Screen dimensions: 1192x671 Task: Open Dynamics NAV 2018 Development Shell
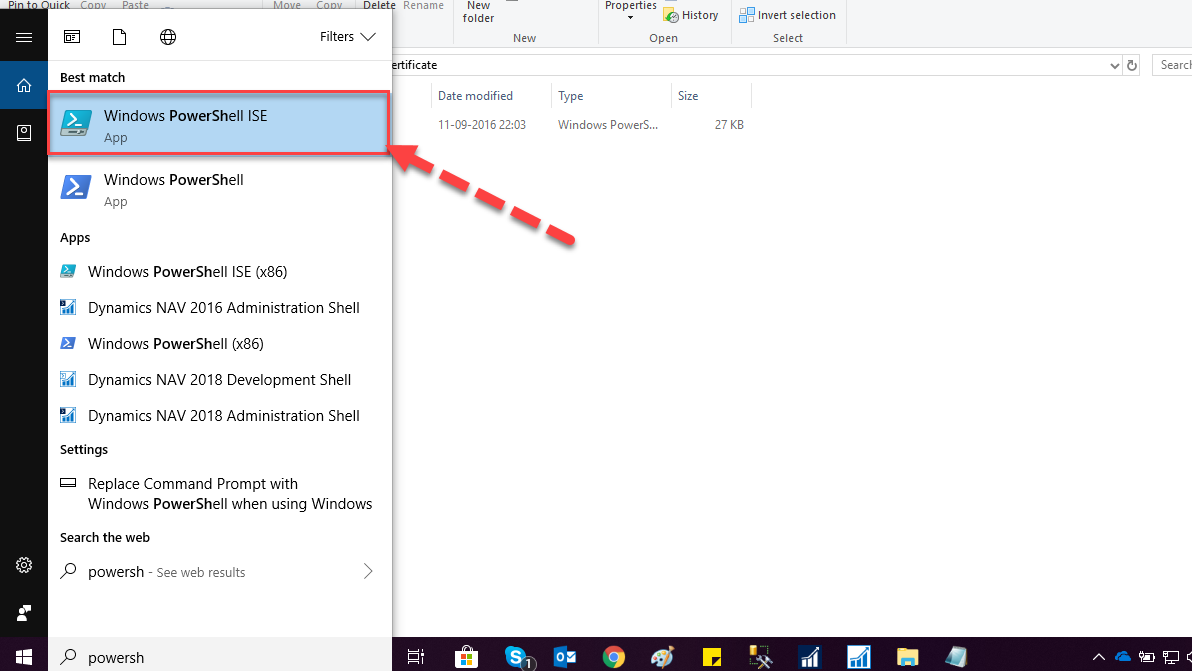tap(219, 380)
